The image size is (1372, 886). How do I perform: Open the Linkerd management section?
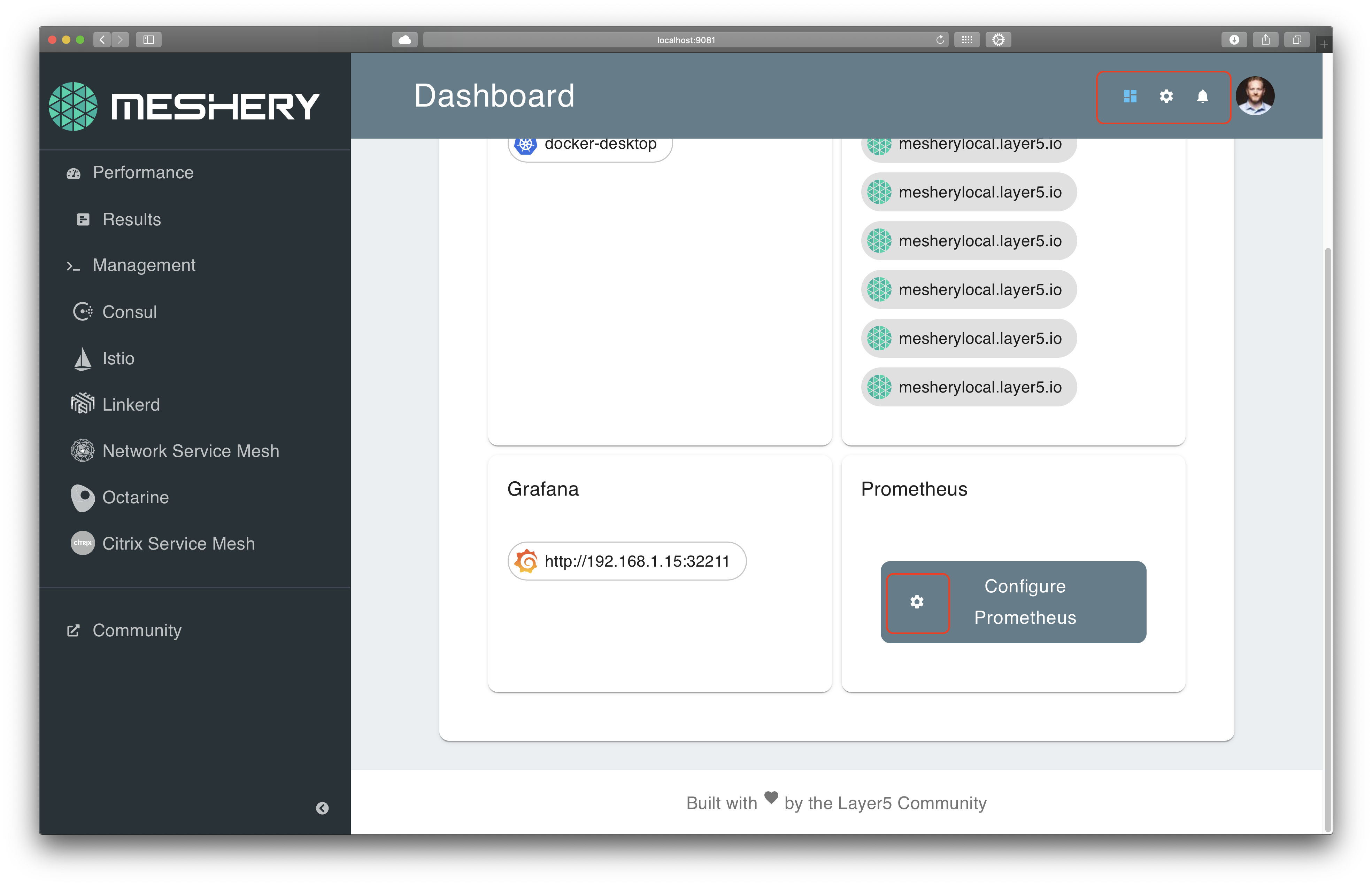pos(131,404)
